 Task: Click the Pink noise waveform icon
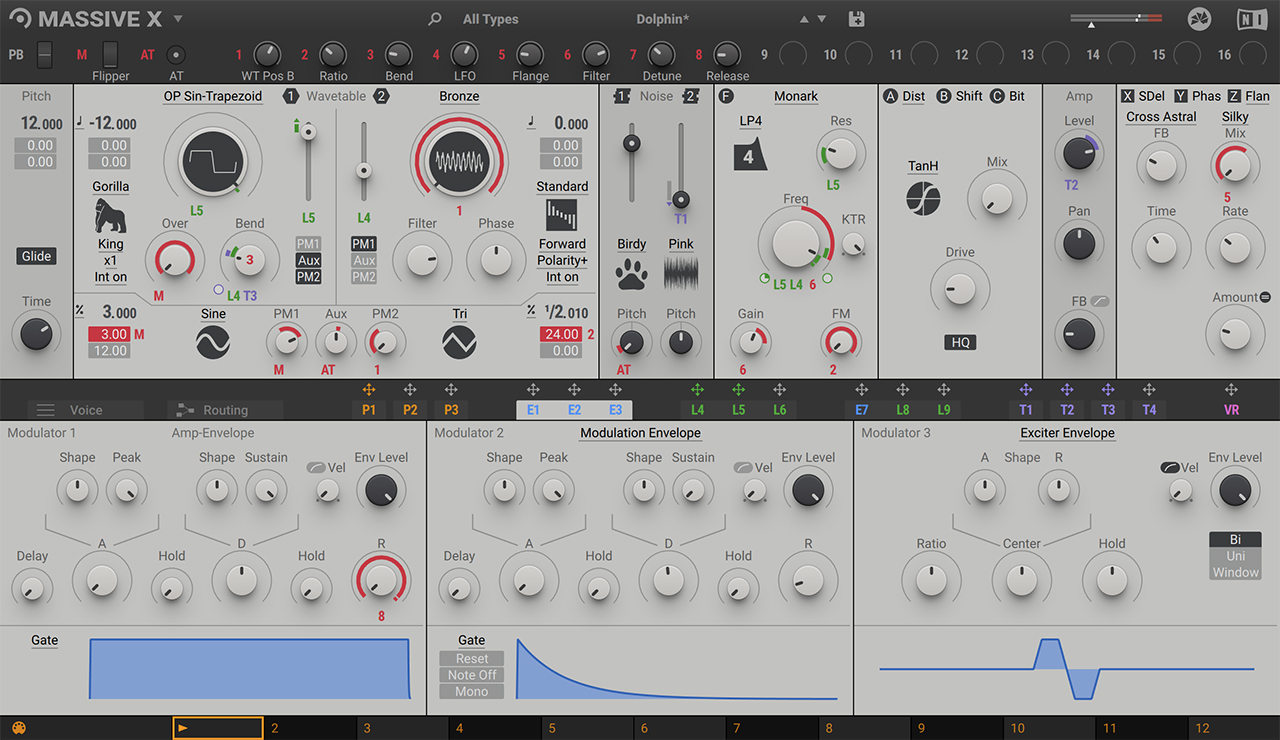pyautogui.click(x=681, y=273)
